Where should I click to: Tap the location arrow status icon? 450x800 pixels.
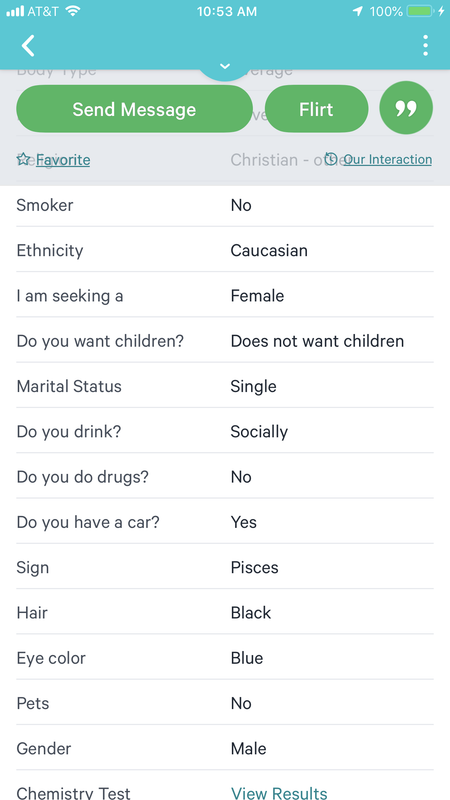(358, 11)
